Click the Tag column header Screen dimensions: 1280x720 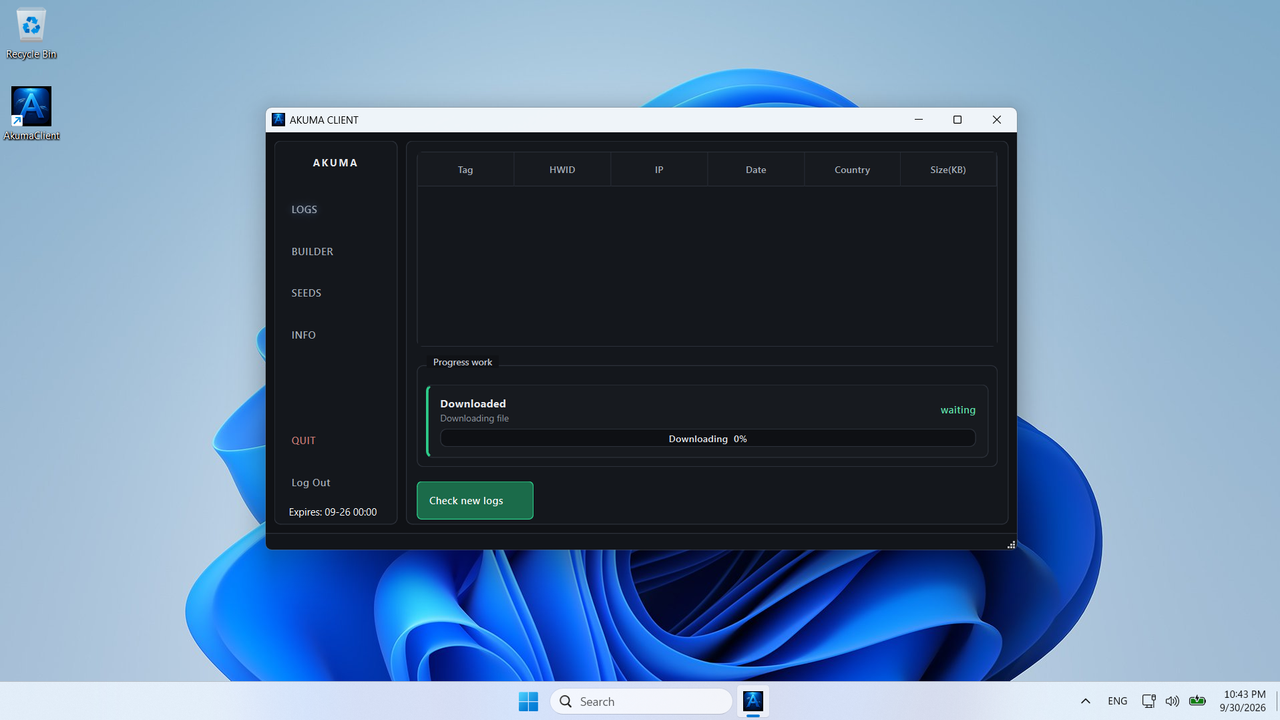pos(465,170)
